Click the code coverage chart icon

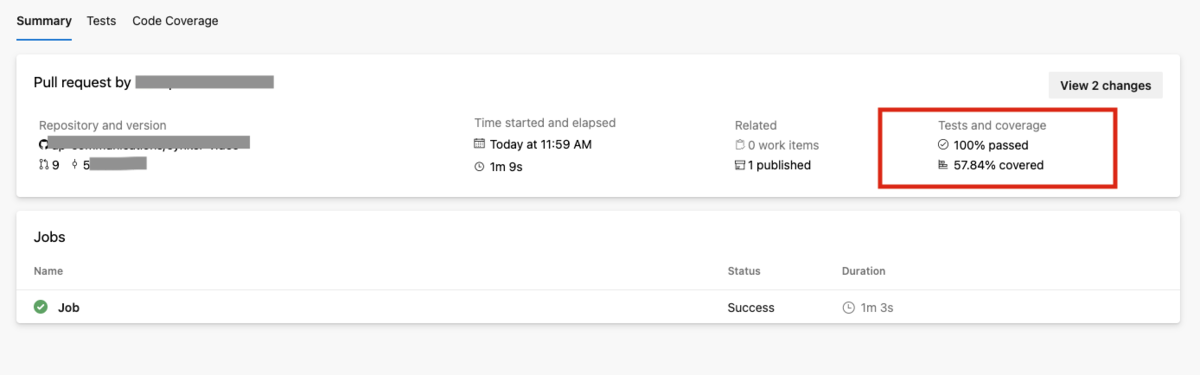[943, 165]
